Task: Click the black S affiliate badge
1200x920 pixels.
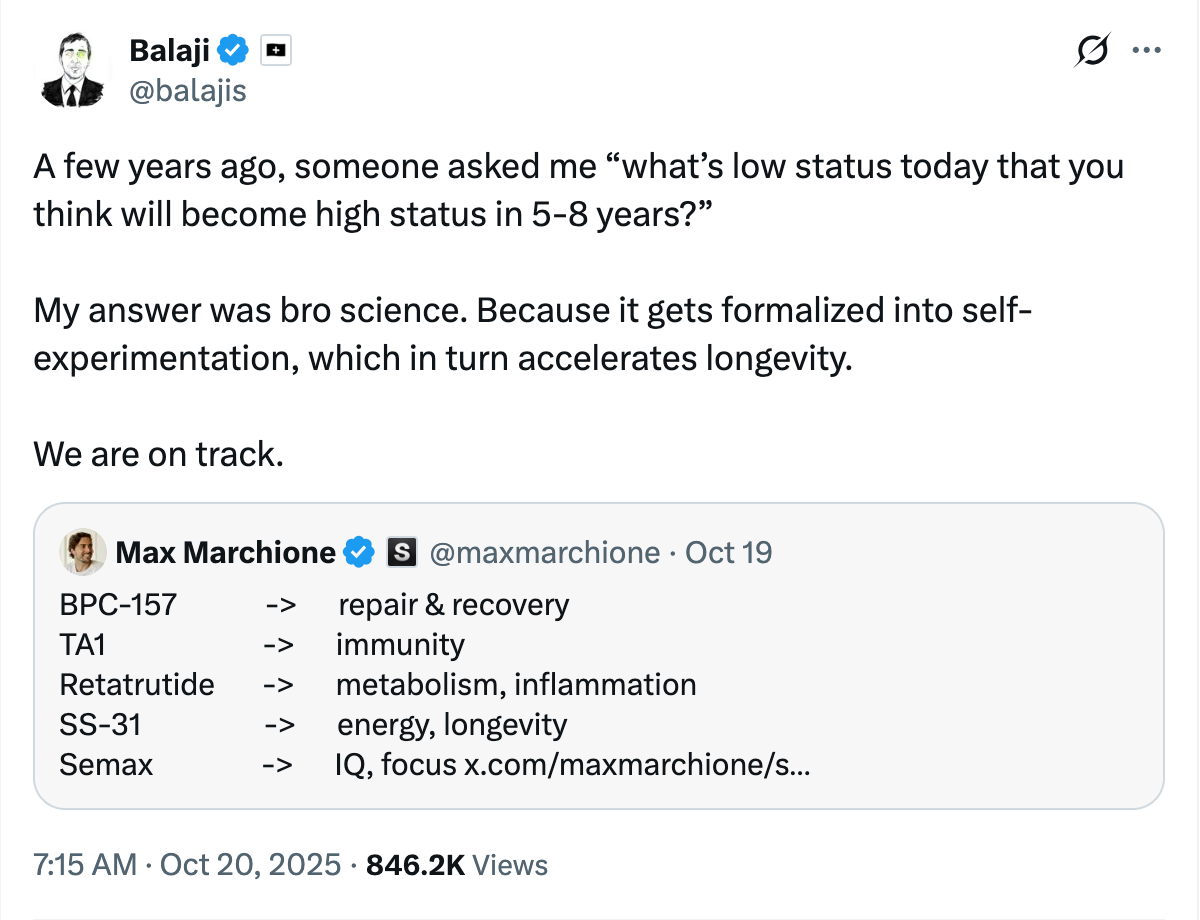Action: (401, 552)
